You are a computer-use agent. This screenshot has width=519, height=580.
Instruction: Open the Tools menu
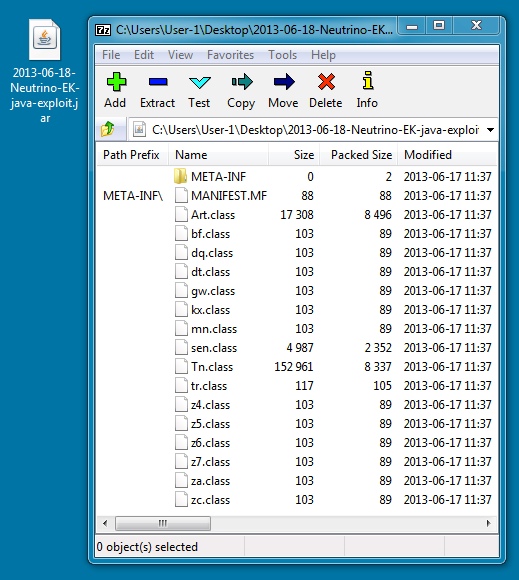click(x=283, y=55)
